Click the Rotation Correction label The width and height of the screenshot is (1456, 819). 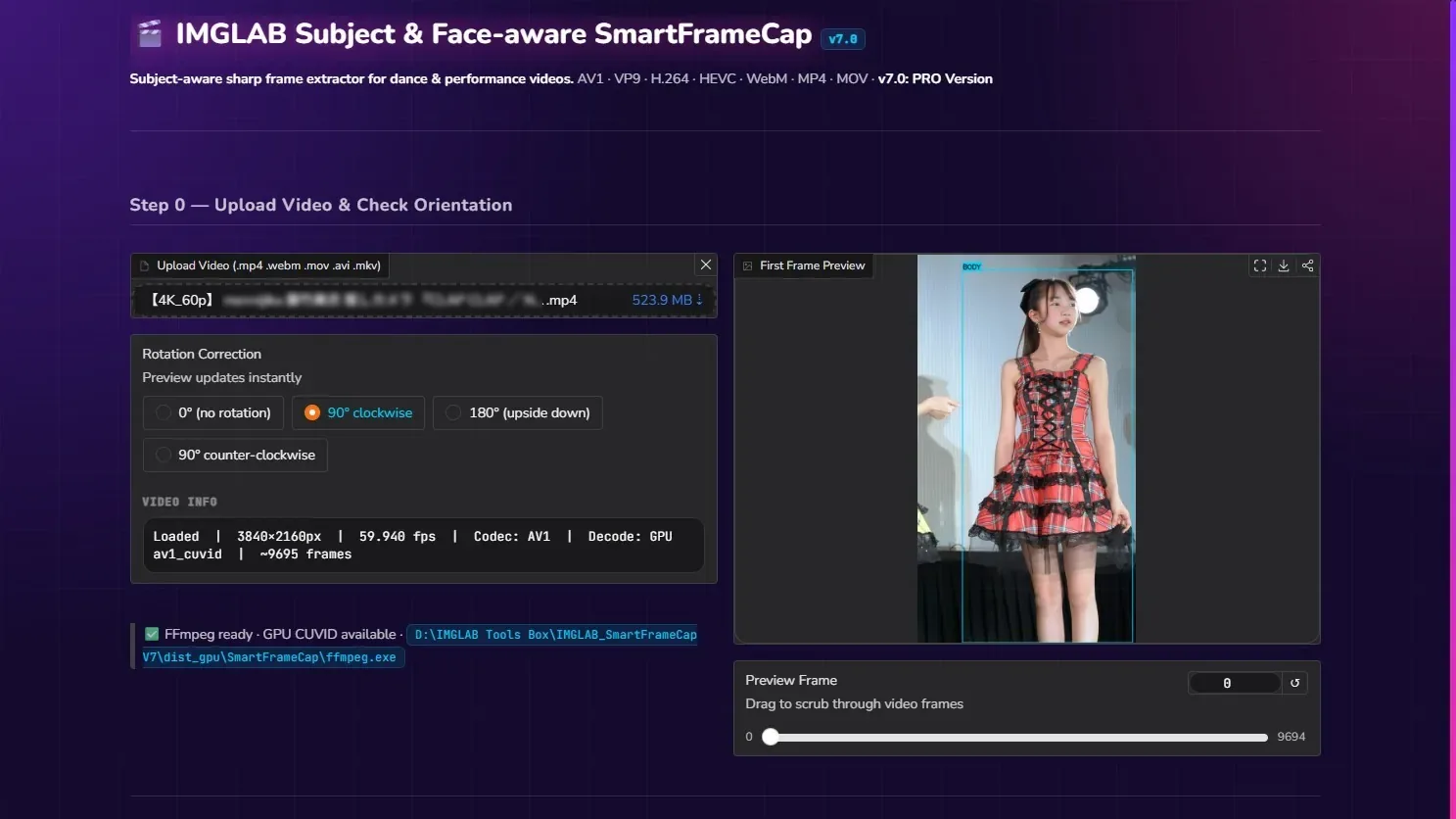coord(202,354)
